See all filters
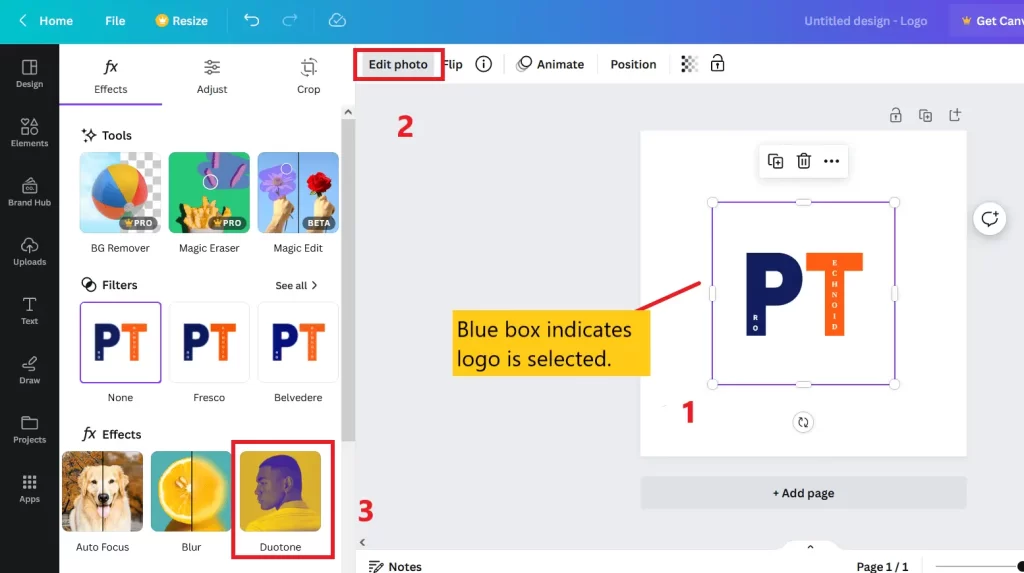1024x573 pixels. tap(296, 286)
